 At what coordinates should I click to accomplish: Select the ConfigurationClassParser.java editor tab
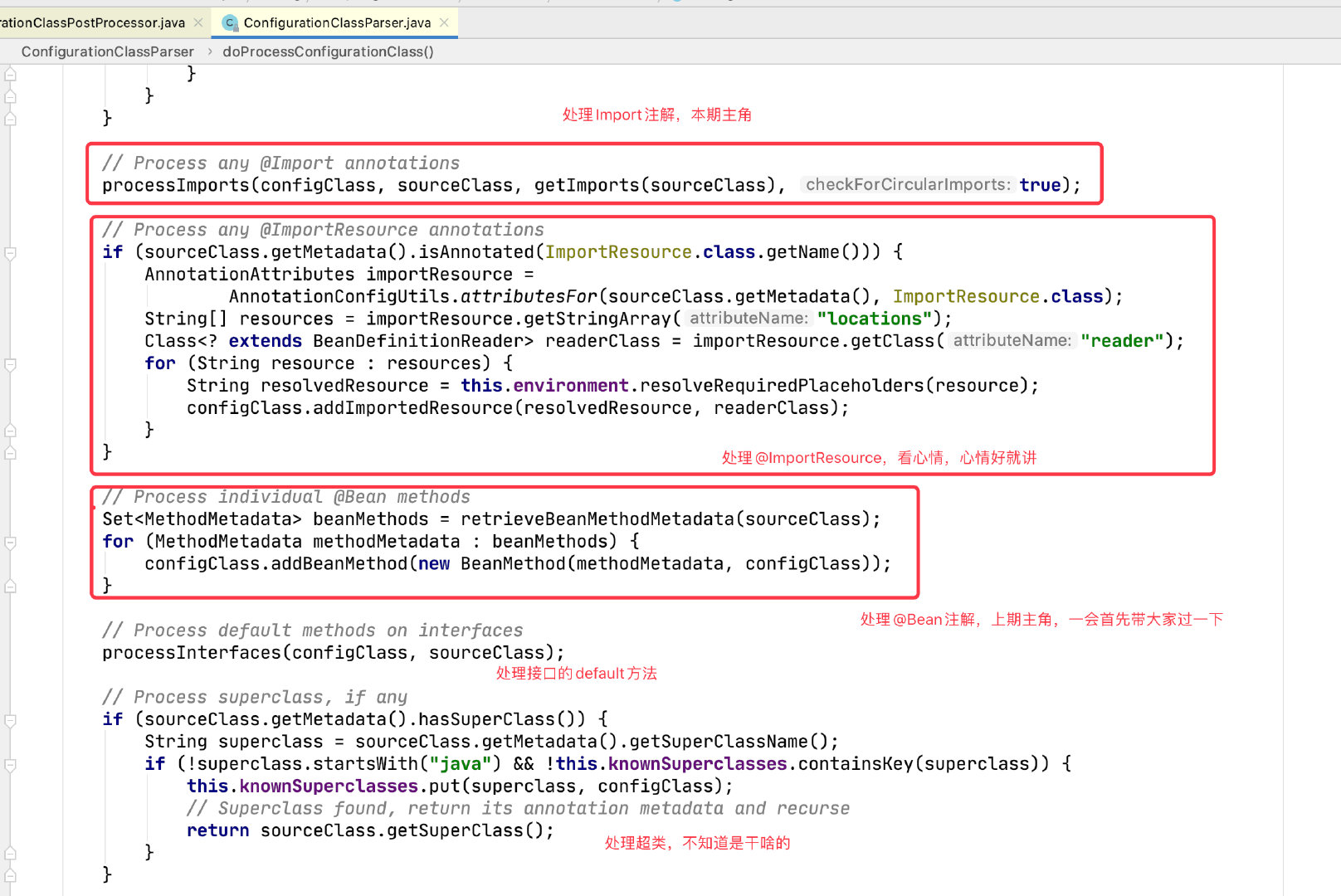click(x=337, y=22)
